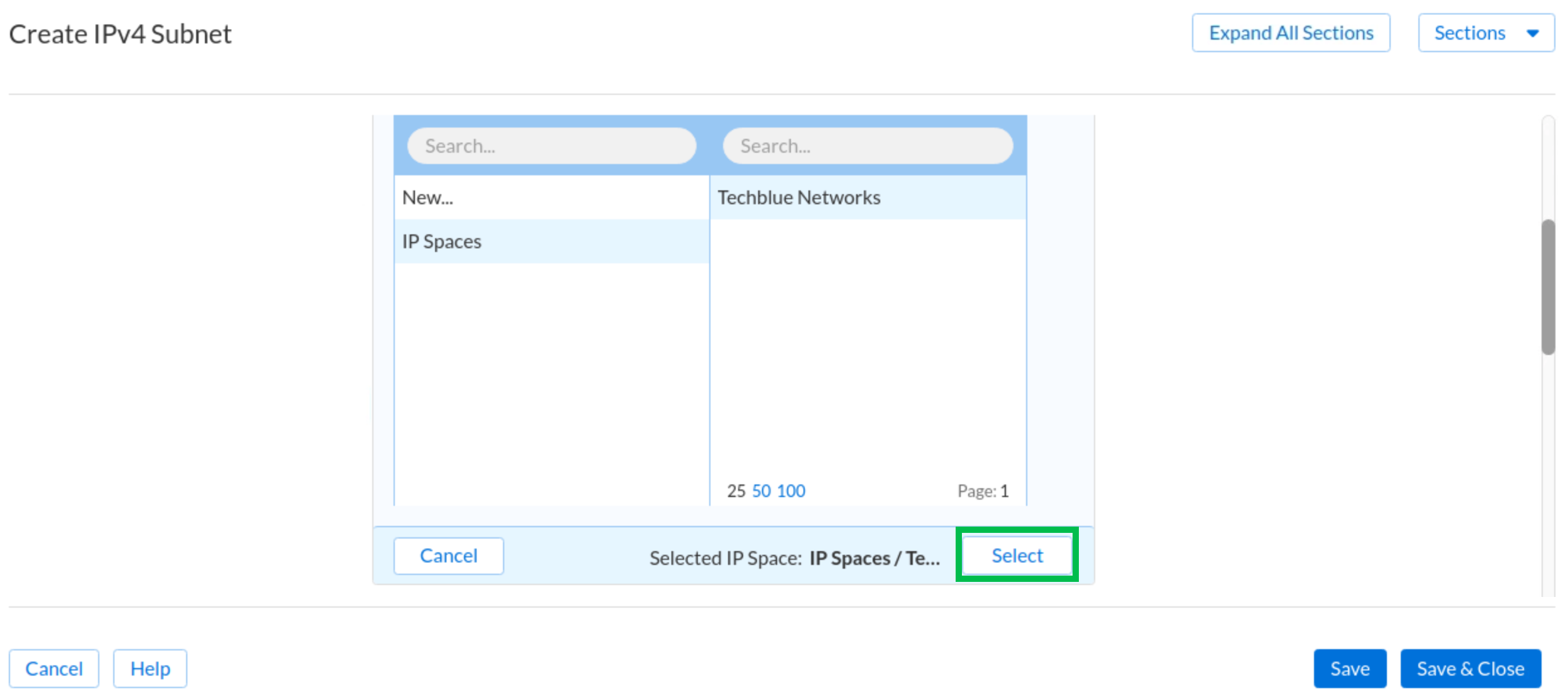Save the IPv4 subnet
This screenshot has height=695, width=1568.
(1349, 669)
